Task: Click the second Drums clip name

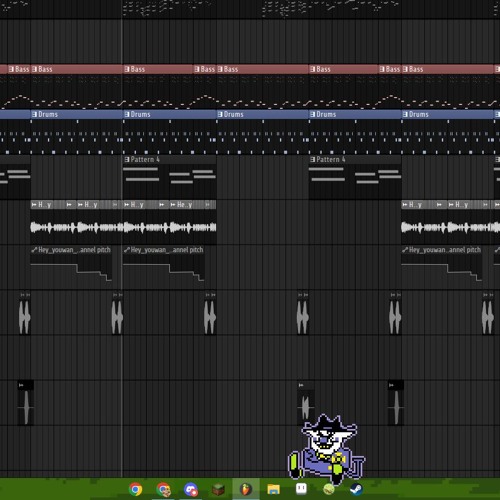Action: click(140, 114)
